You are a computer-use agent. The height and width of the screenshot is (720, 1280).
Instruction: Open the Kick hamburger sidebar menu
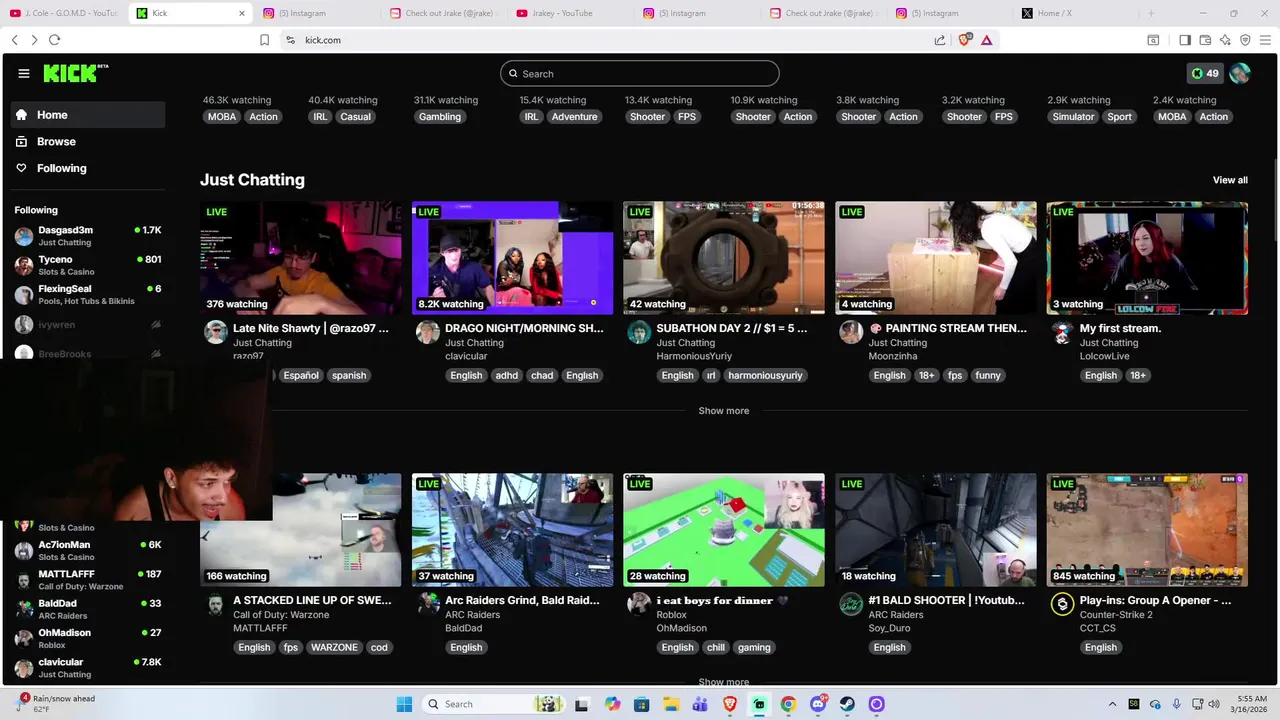point(24,73)
